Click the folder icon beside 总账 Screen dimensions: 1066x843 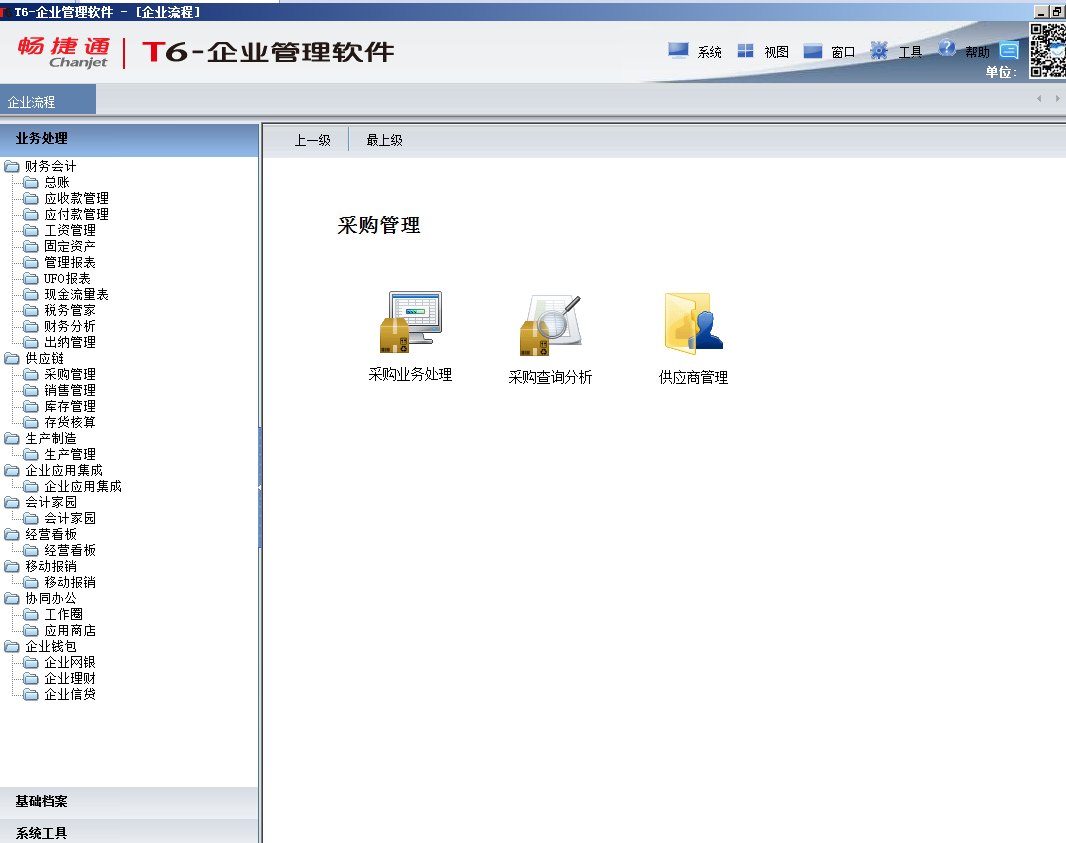tap(31, 182)
